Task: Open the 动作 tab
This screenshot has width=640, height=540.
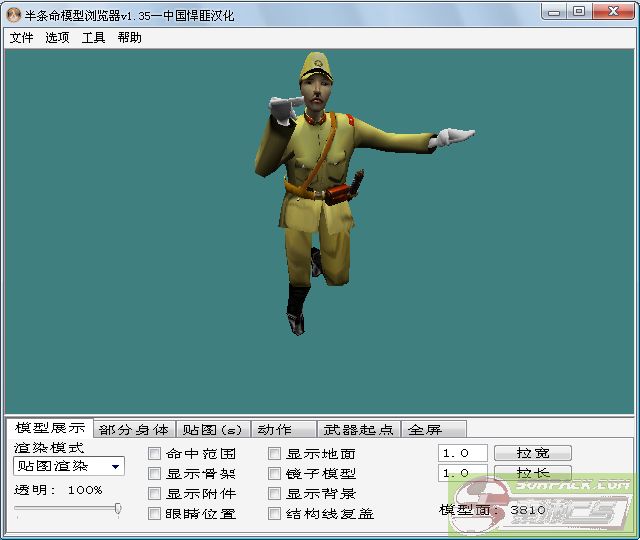Action: pos(274,430)
